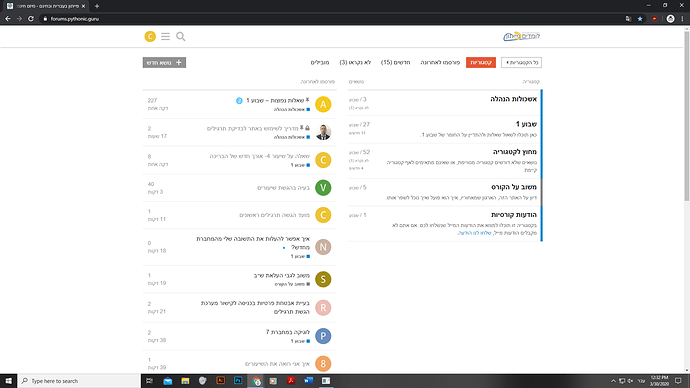Show hidden system tray icons
The image size is (690, 388).
pyautogui.click(x=613, y=381)
